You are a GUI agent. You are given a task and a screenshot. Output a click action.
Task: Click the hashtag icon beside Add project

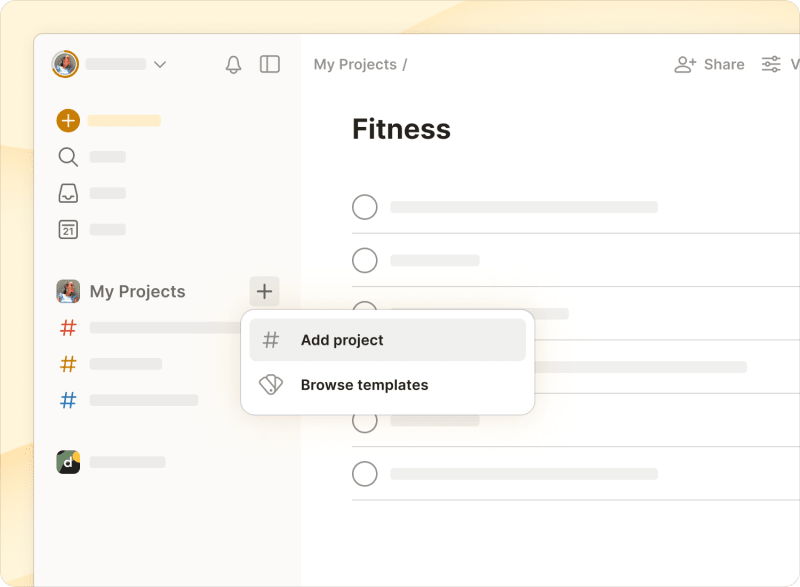pos(270,340)
